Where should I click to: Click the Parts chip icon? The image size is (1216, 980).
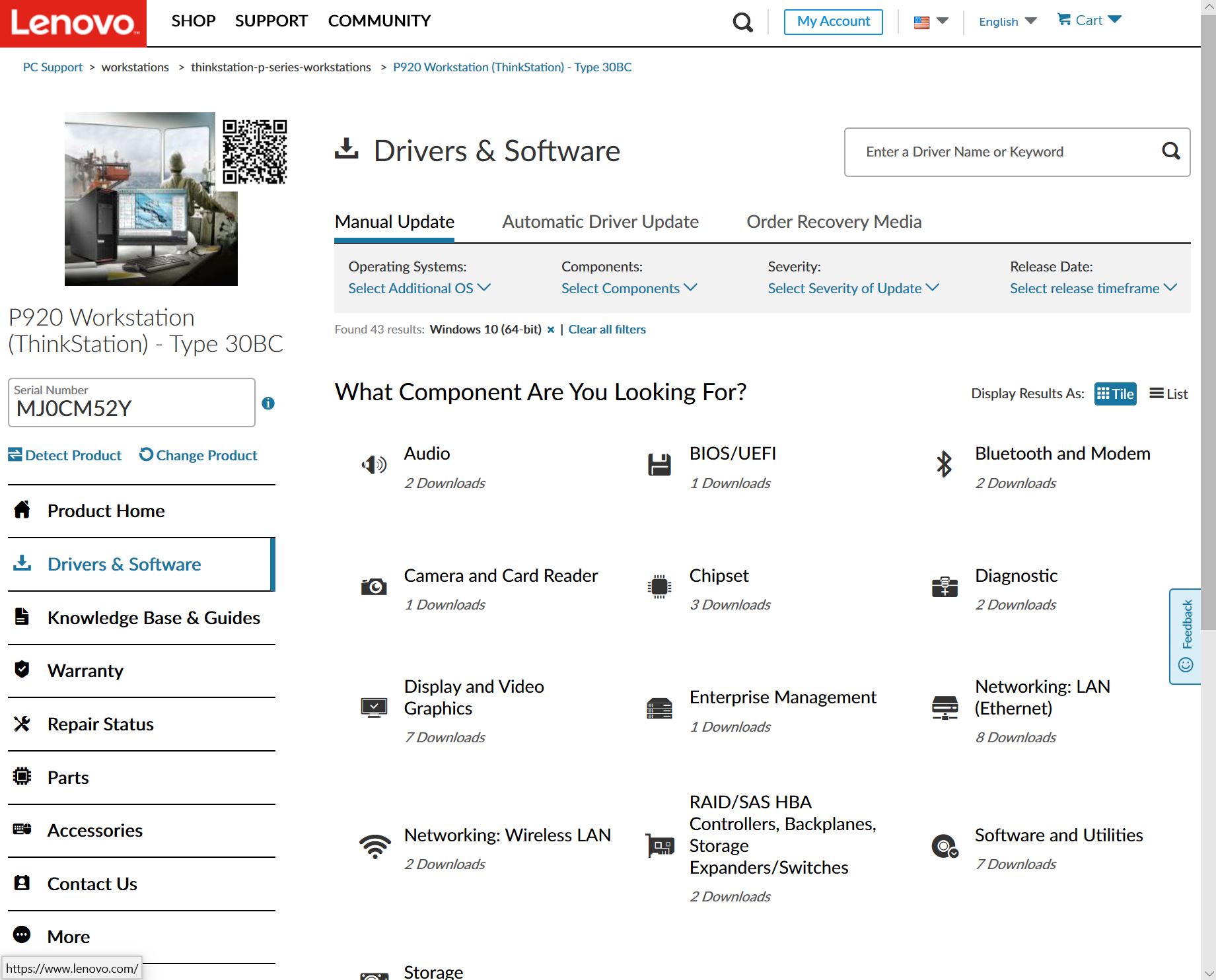[x=22, y=776]
